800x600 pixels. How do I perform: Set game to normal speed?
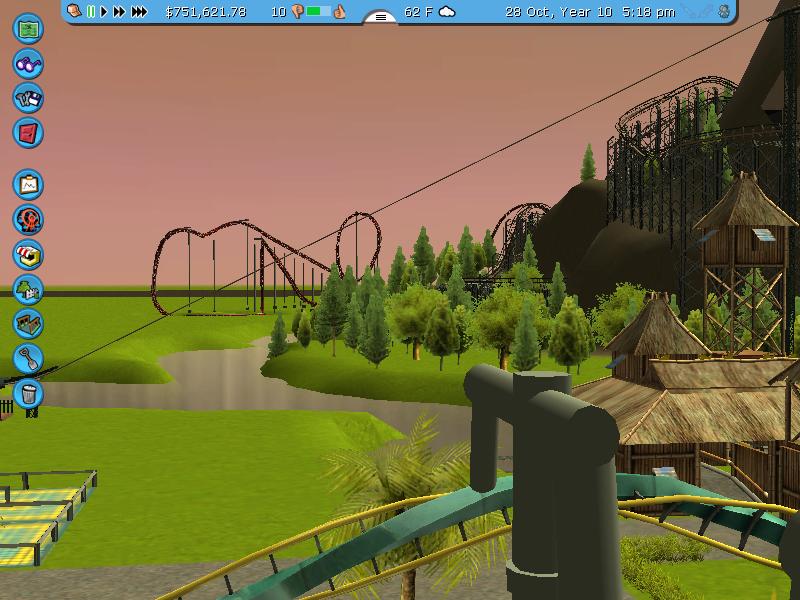tap(104, 11)
